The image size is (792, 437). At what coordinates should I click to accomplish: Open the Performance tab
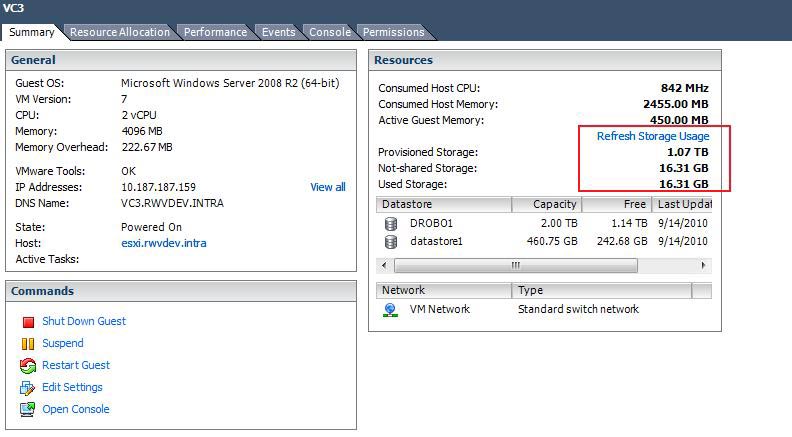pyautogui.click(x=215, y=32)
